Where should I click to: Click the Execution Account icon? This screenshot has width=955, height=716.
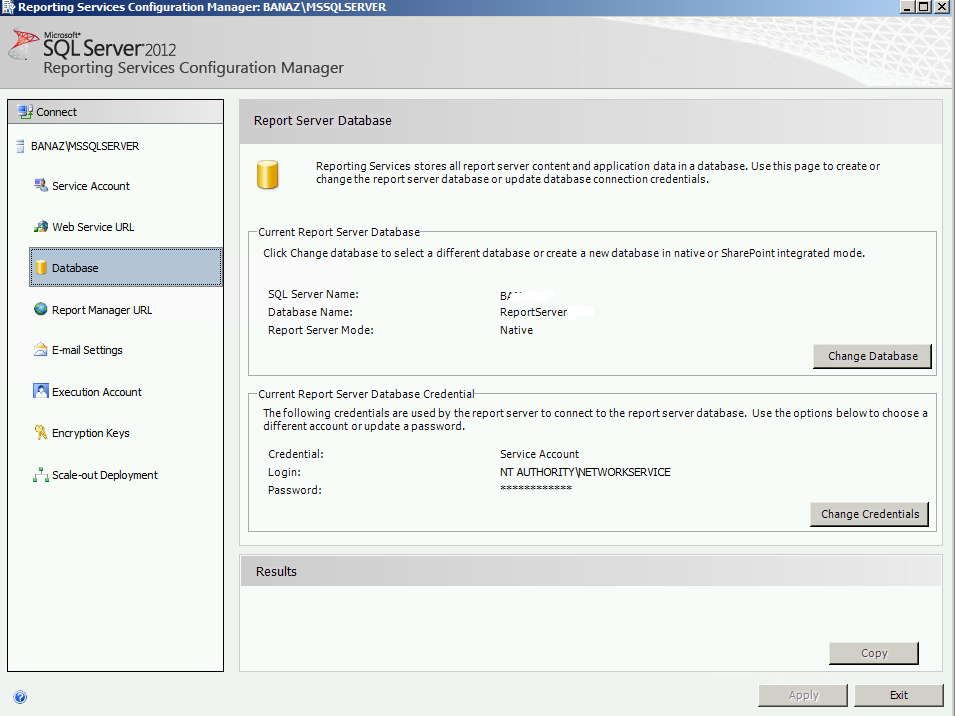(41, 391)
